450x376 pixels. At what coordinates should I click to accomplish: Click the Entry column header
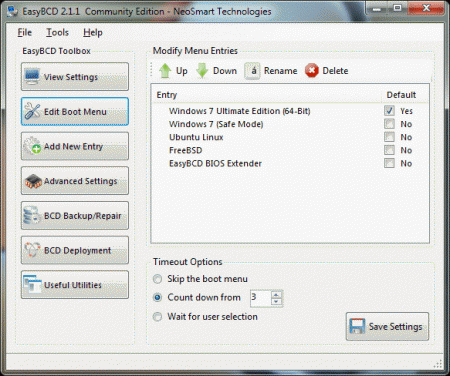pyautogui.click(x=167, y=95)
